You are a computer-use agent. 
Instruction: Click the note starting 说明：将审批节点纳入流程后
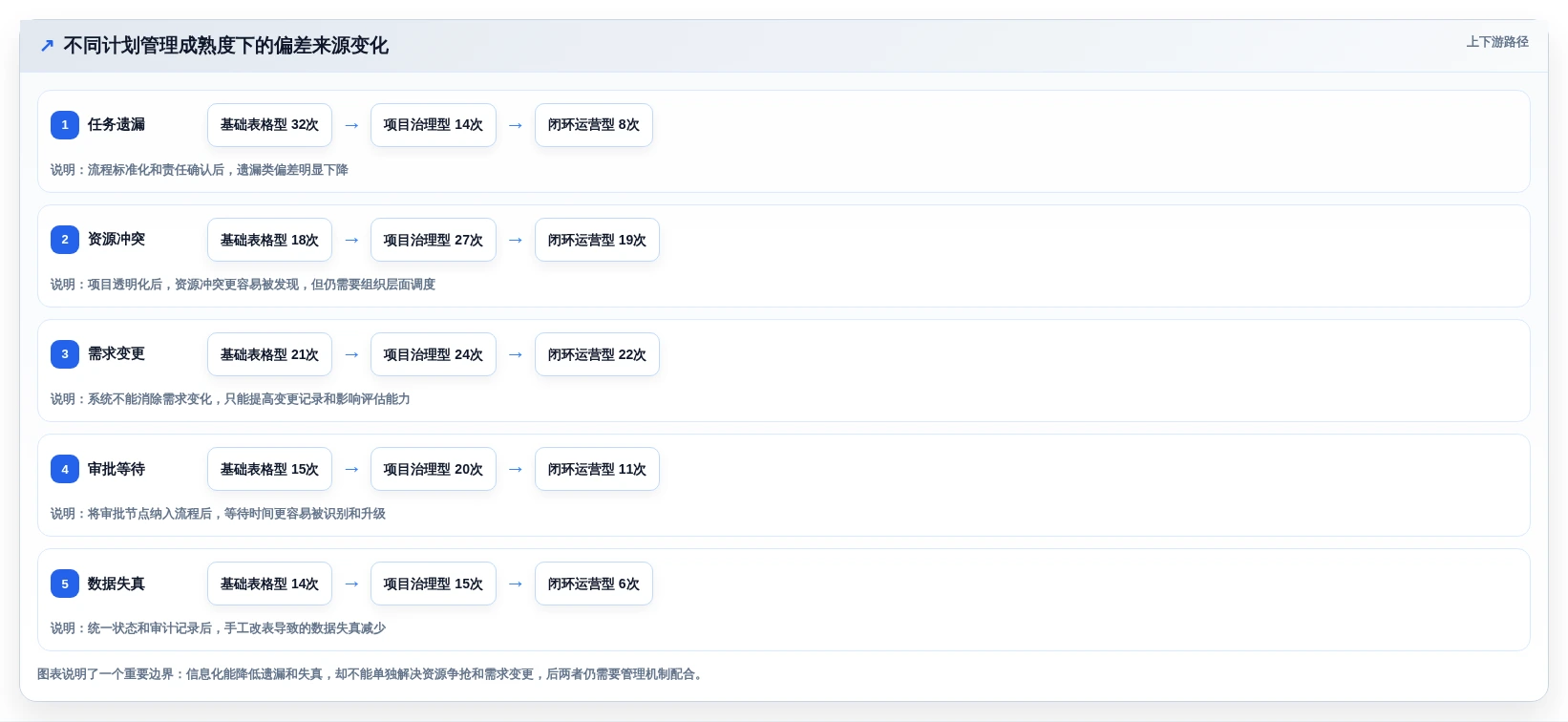coord(219,514)
